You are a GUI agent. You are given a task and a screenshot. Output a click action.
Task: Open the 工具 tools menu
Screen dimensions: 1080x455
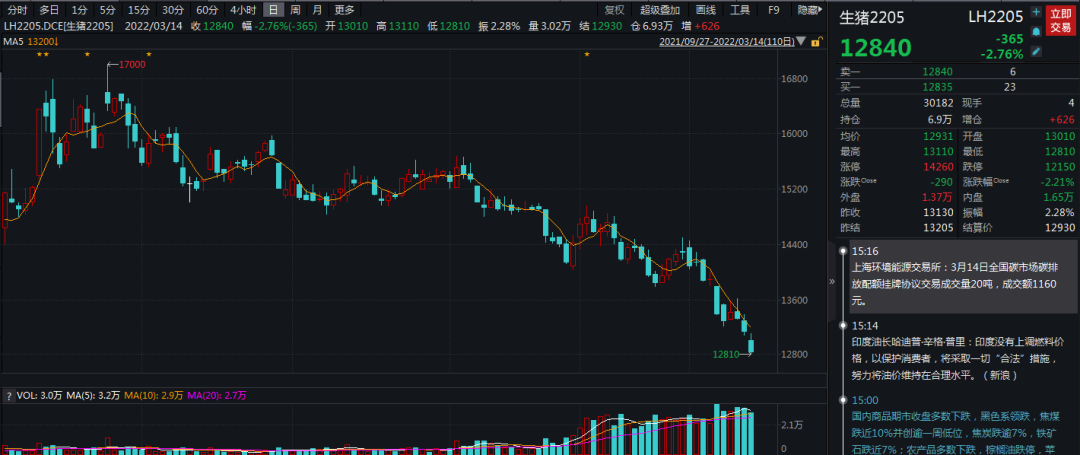[740, 10]
